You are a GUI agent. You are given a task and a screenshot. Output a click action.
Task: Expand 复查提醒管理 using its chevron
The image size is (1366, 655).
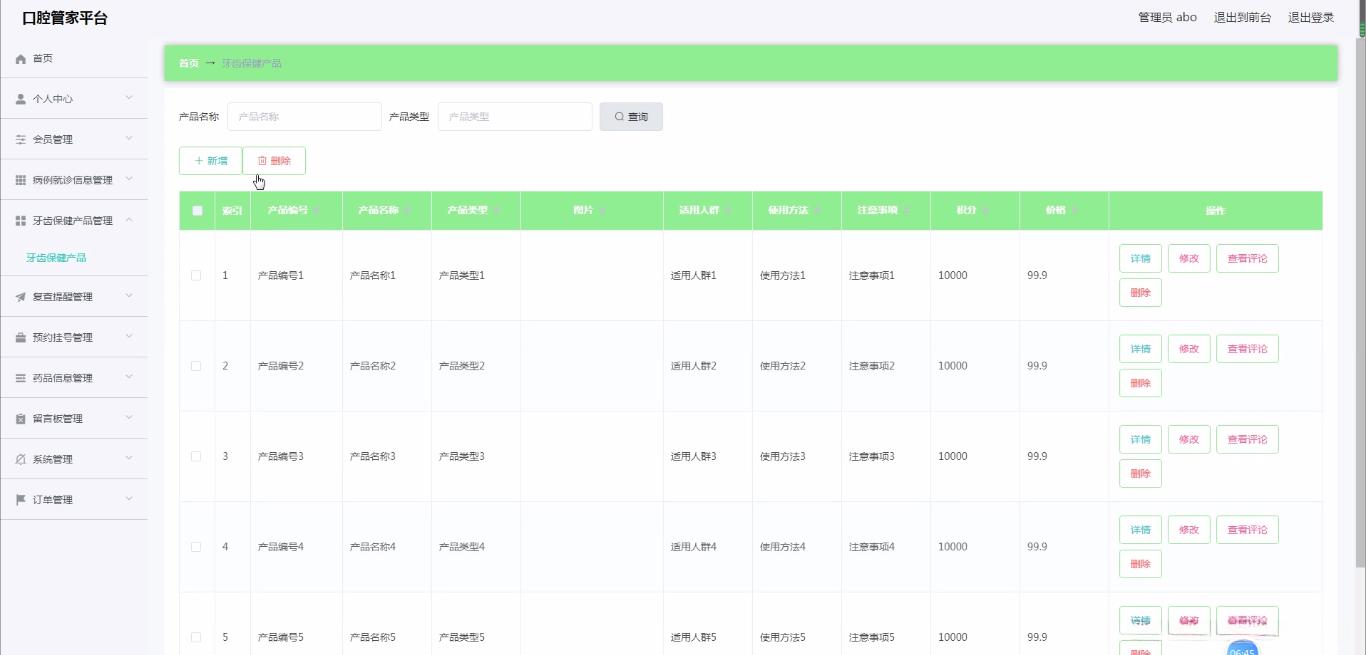[x=129, y=296]
